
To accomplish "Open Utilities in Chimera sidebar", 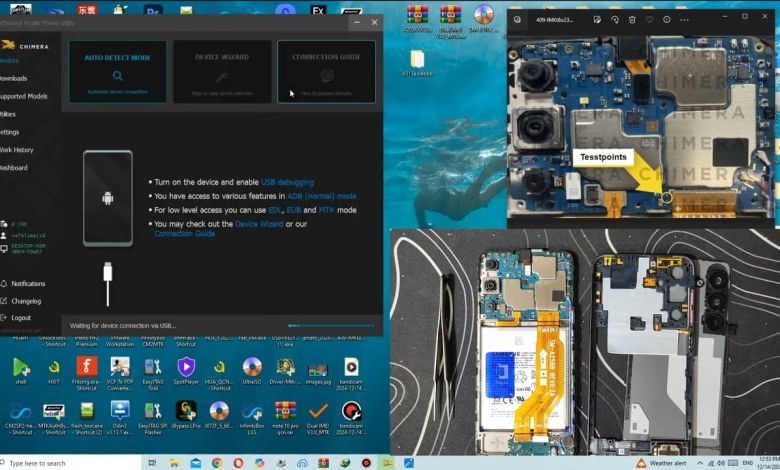I will tap(8, 114).
